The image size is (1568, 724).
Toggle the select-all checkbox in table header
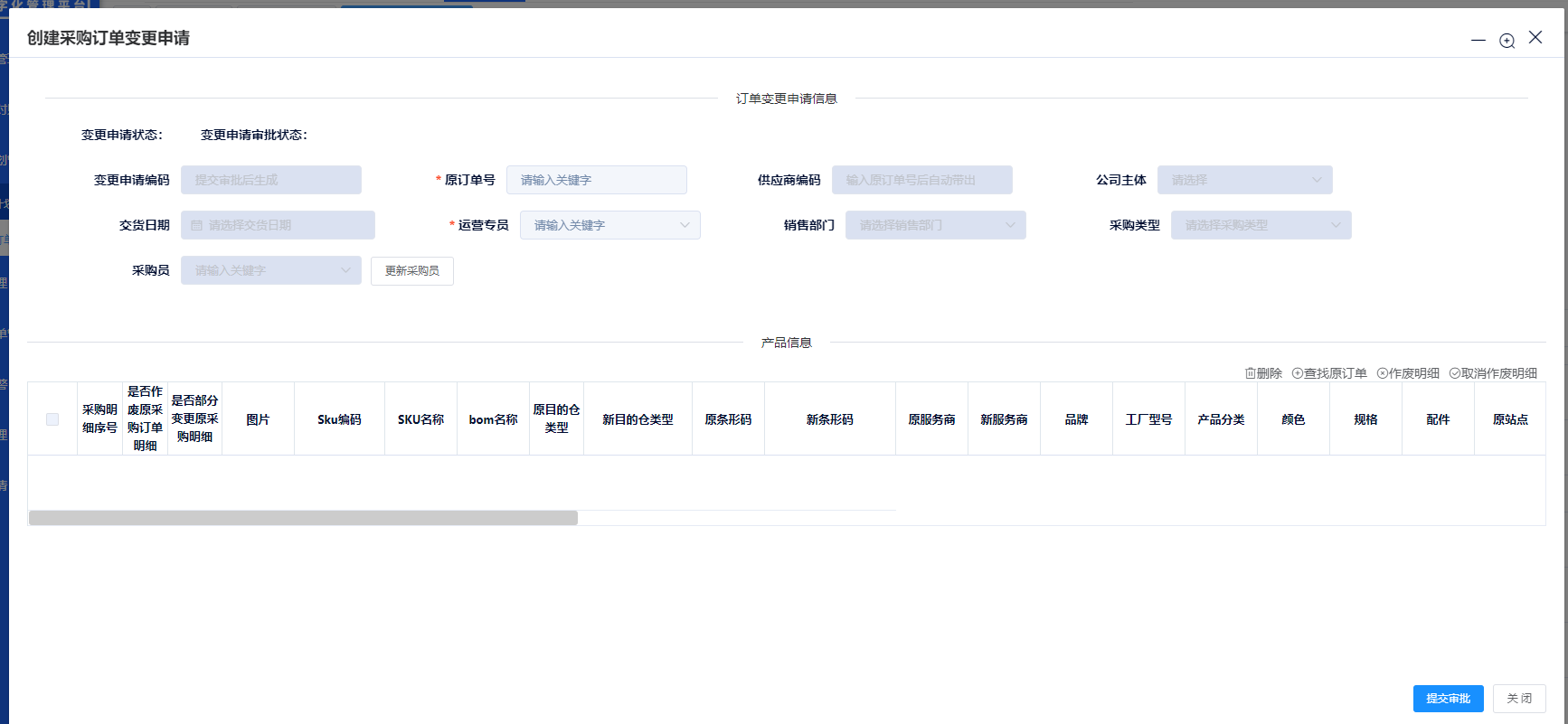(52, 419)
